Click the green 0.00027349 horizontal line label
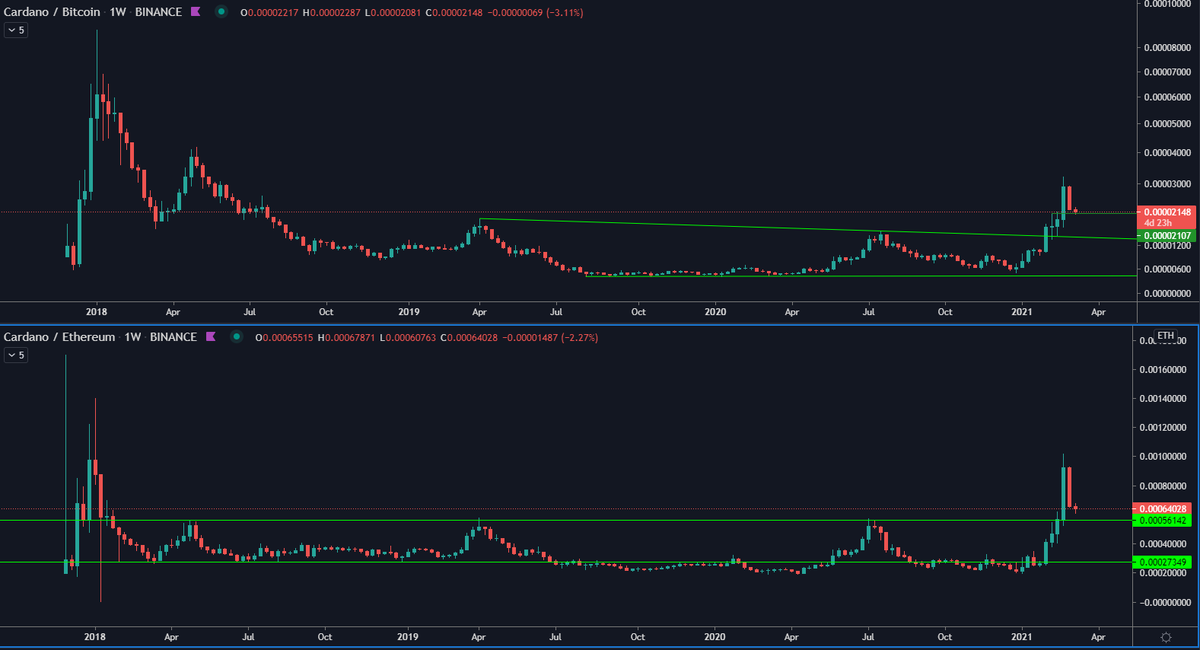This screenshot has height=650, width=1200. pos(1163,562)
